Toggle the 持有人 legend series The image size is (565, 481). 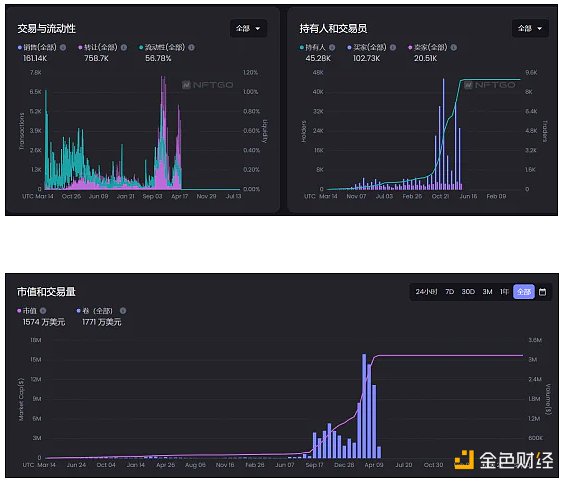coord(313,47)
